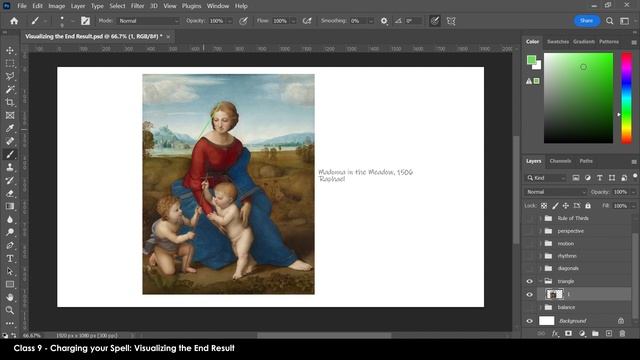Expand the balance group
This screenshot has width=640, height=360.
pos(541,307)
